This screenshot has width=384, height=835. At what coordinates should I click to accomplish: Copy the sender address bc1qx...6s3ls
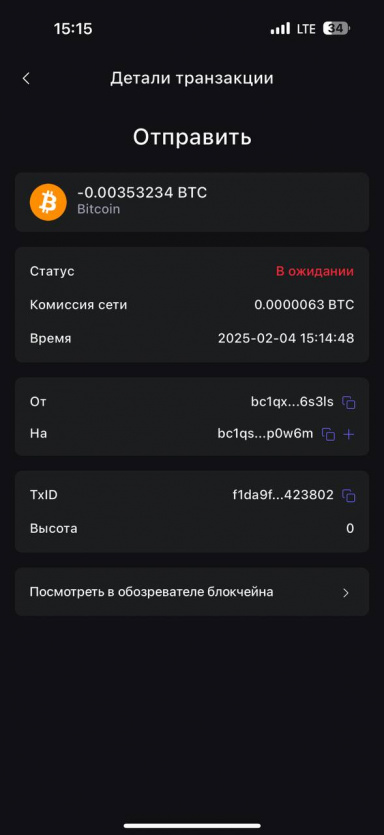[x=348, y=403]
